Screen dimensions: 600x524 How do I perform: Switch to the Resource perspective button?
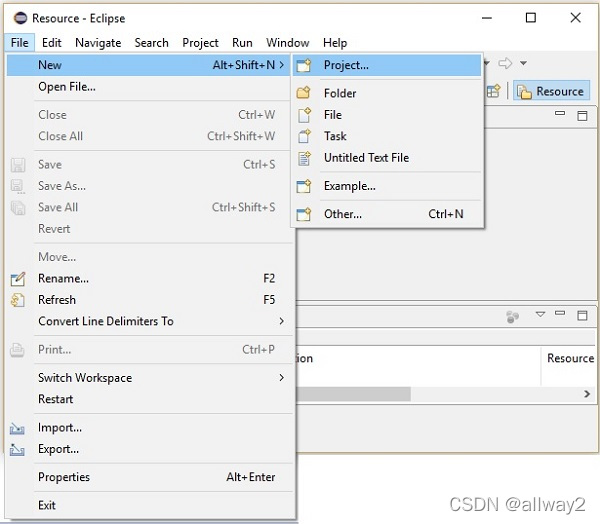[551, 91]
